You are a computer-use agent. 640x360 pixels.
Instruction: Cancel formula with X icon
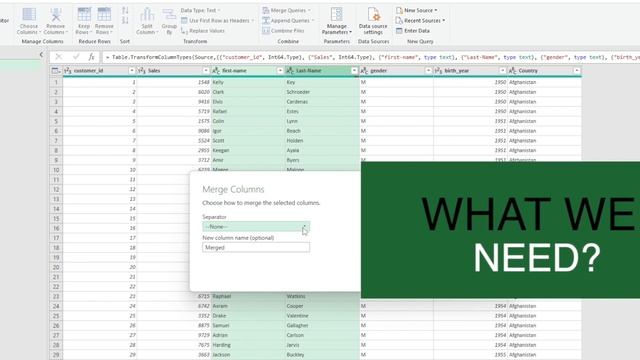[59, 57]
